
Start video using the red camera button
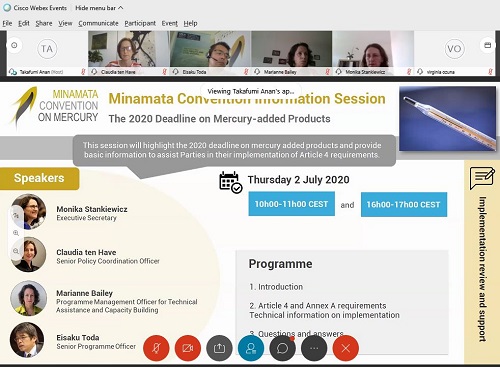188,348
